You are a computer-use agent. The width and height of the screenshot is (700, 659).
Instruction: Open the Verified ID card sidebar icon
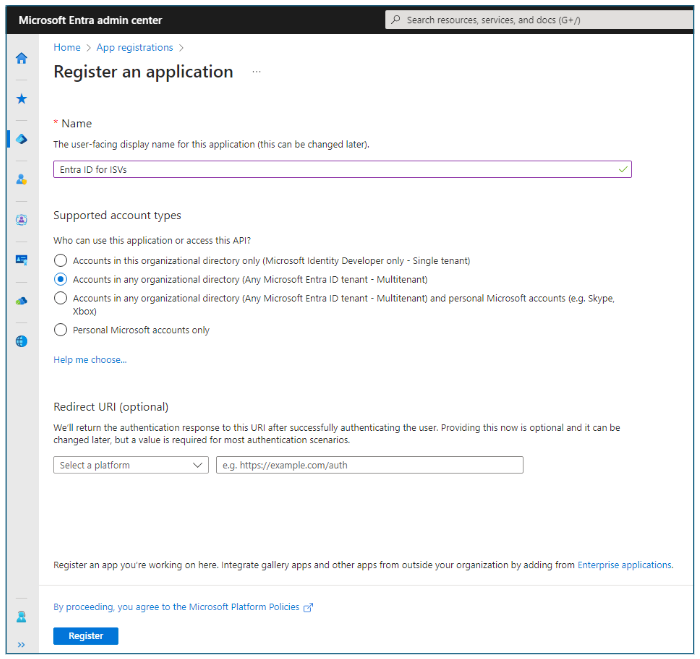pos(21,260)
